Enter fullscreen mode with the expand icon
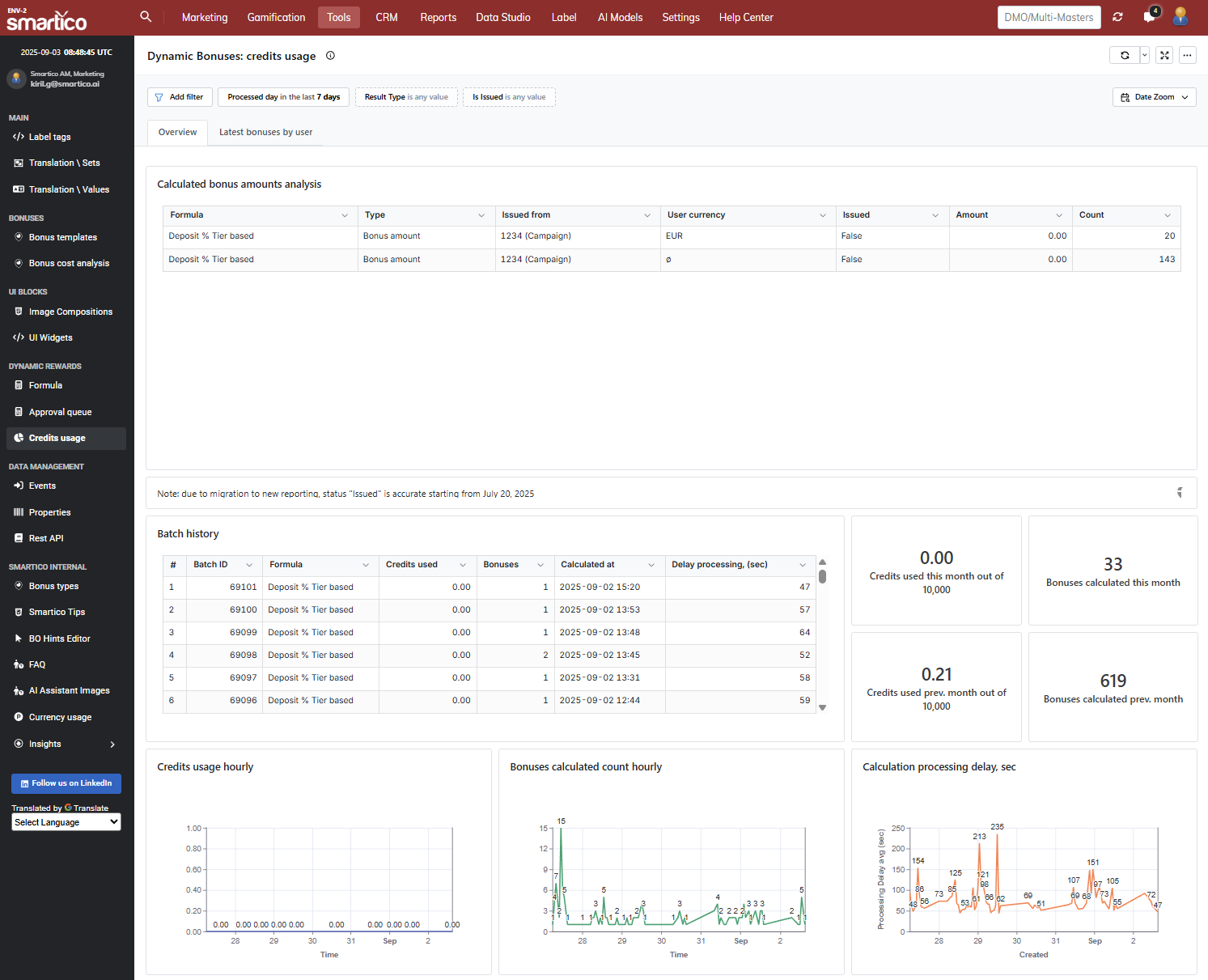The image size is (1208, 980). [x=1164, y=55]
